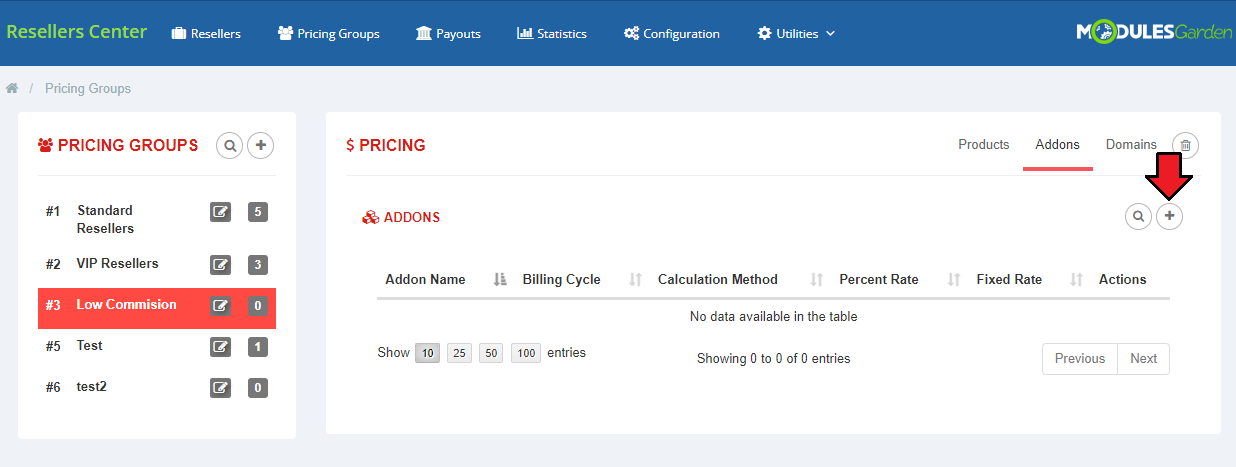Click the Pricing Groups breadcrumb

tap(88, 88)
